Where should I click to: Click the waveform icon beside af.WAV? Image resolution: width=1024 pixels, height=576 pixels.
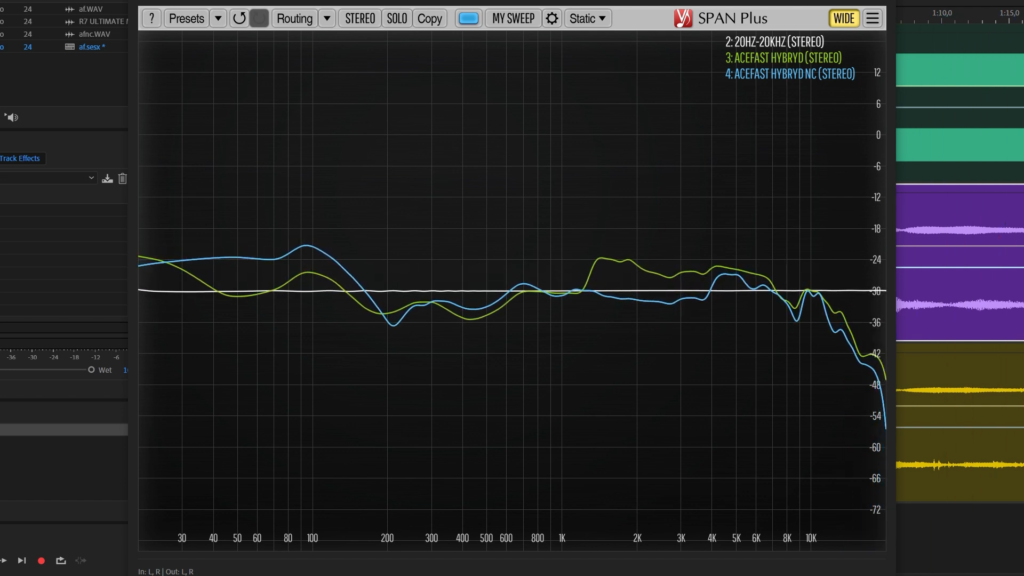pos(70,9)
